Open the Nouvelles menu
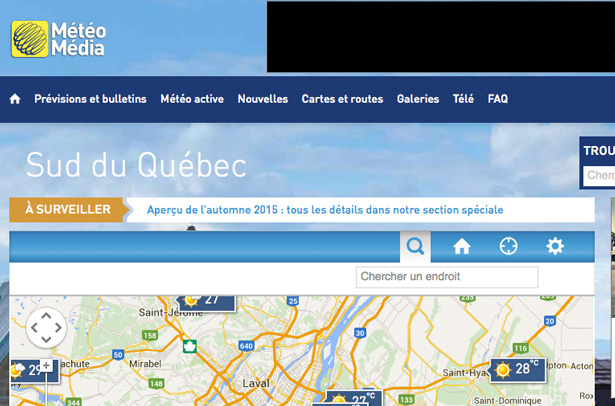The width and height of the screenshot is (615, 406). coord(262,99)
